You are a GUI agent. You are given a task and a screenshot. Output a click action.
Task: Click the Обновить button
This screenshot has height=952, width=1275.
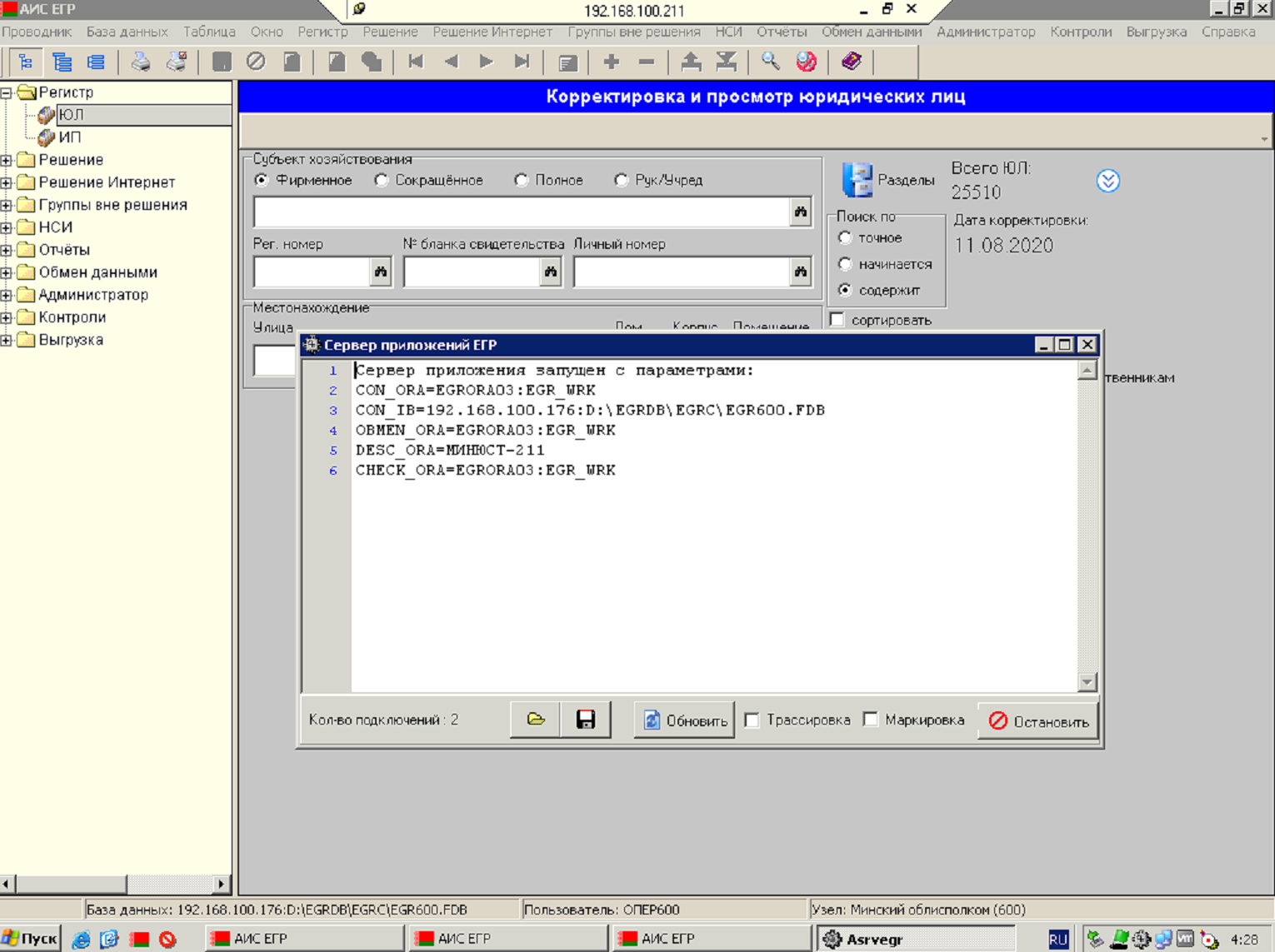pyautogui.click(x=684, y=720)
